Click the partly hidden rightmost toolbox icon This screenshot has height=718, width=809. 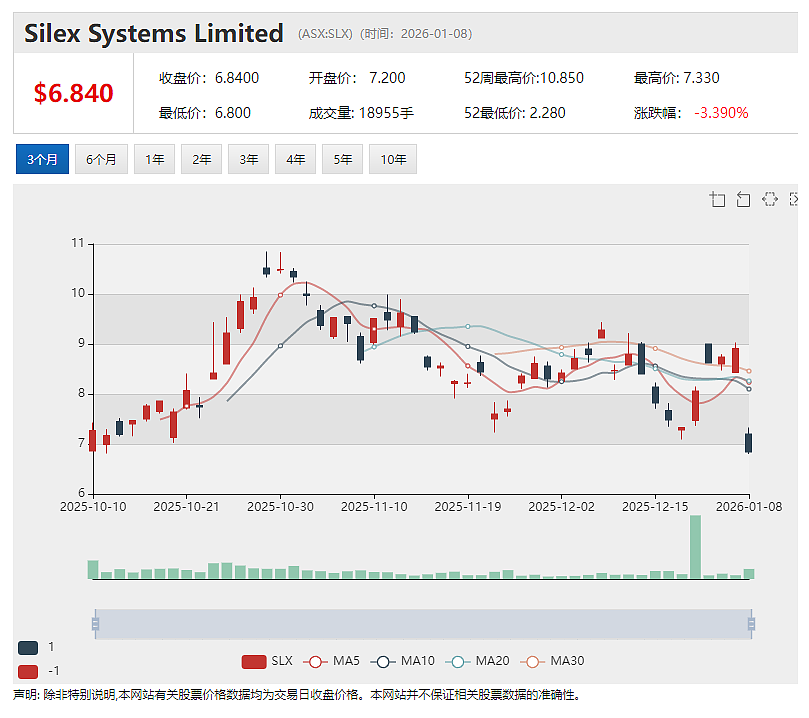click(794, 199)
